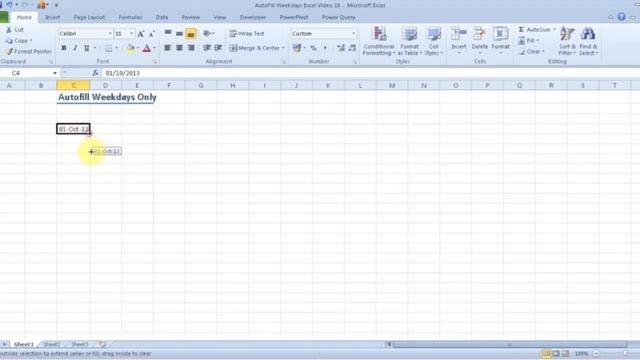This screenshot has width=640, height=360.
Task: Switch to the Page Layout tab
Action: click(x=89, y=18)
